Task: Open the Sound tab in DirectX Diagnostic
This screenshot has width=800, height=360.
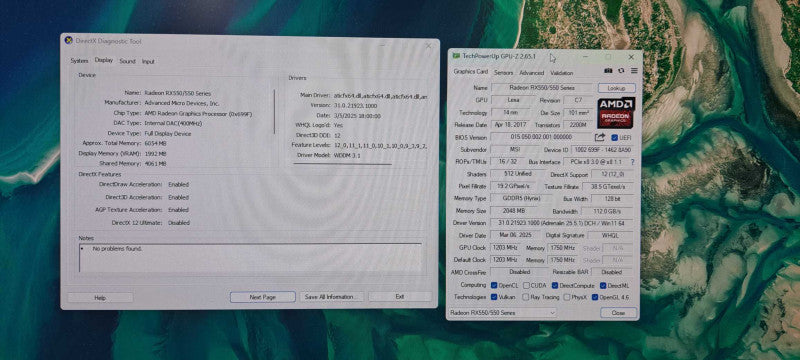Action: [128, 61]
